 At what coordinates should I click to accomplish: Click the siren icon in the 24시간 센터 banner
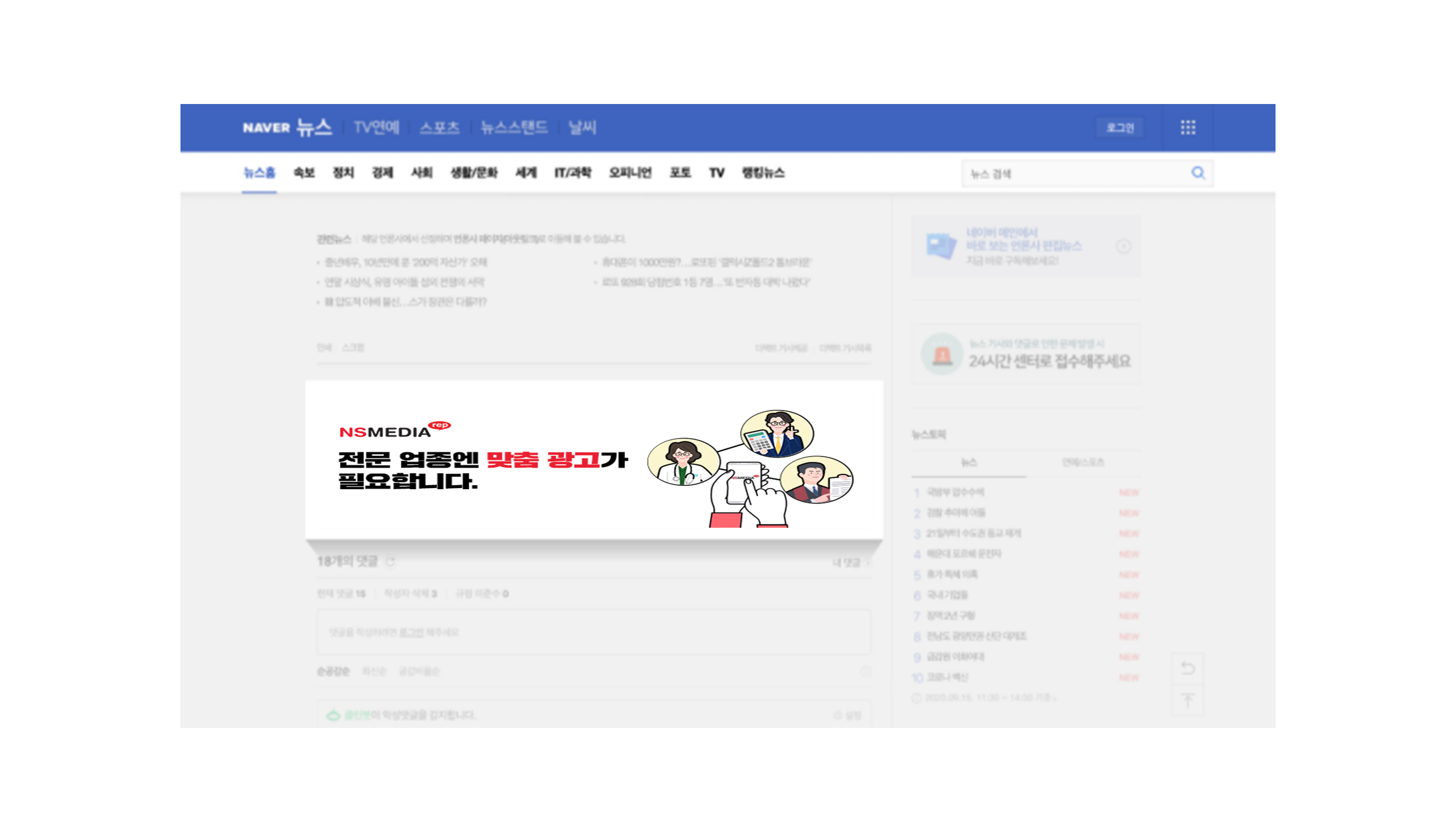[942, 354]
